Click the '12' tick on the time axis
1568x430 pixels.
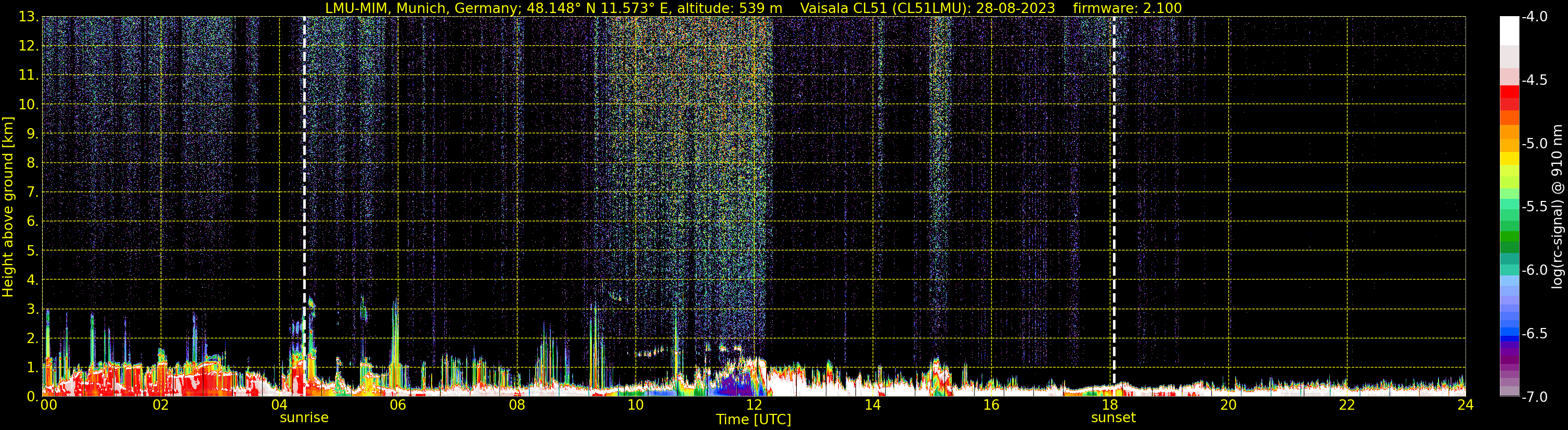[x=754, y=405]
